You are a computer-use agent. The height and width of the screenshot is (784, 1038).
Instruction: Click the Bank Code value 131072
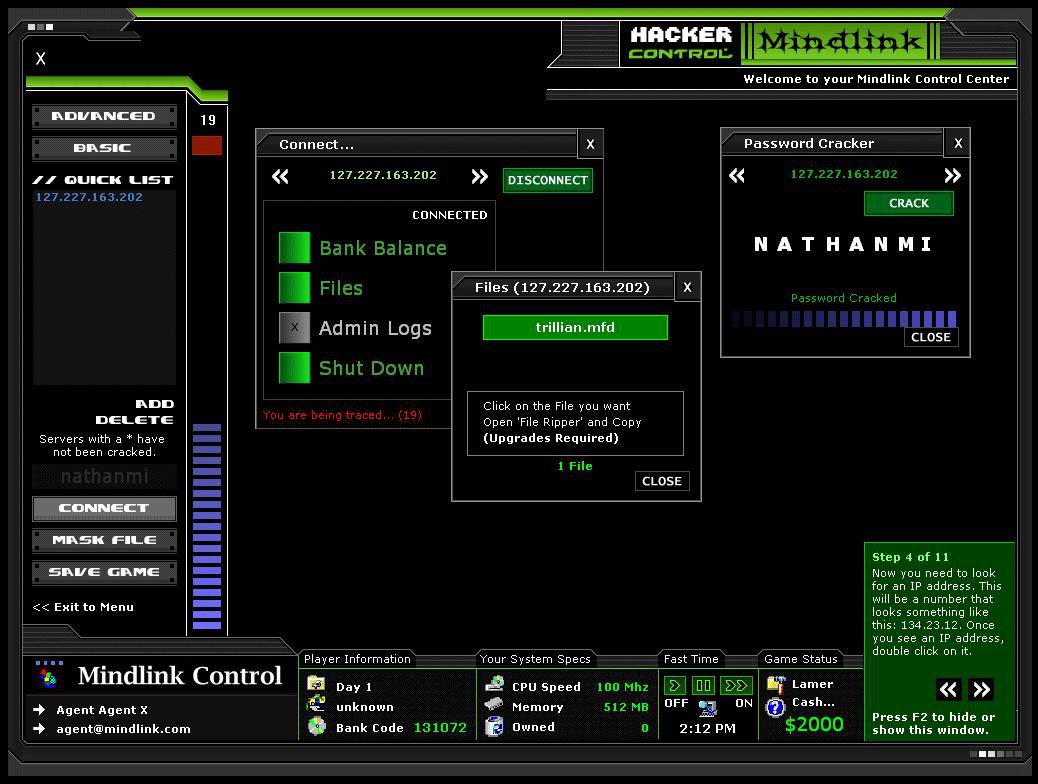[440, 728]
